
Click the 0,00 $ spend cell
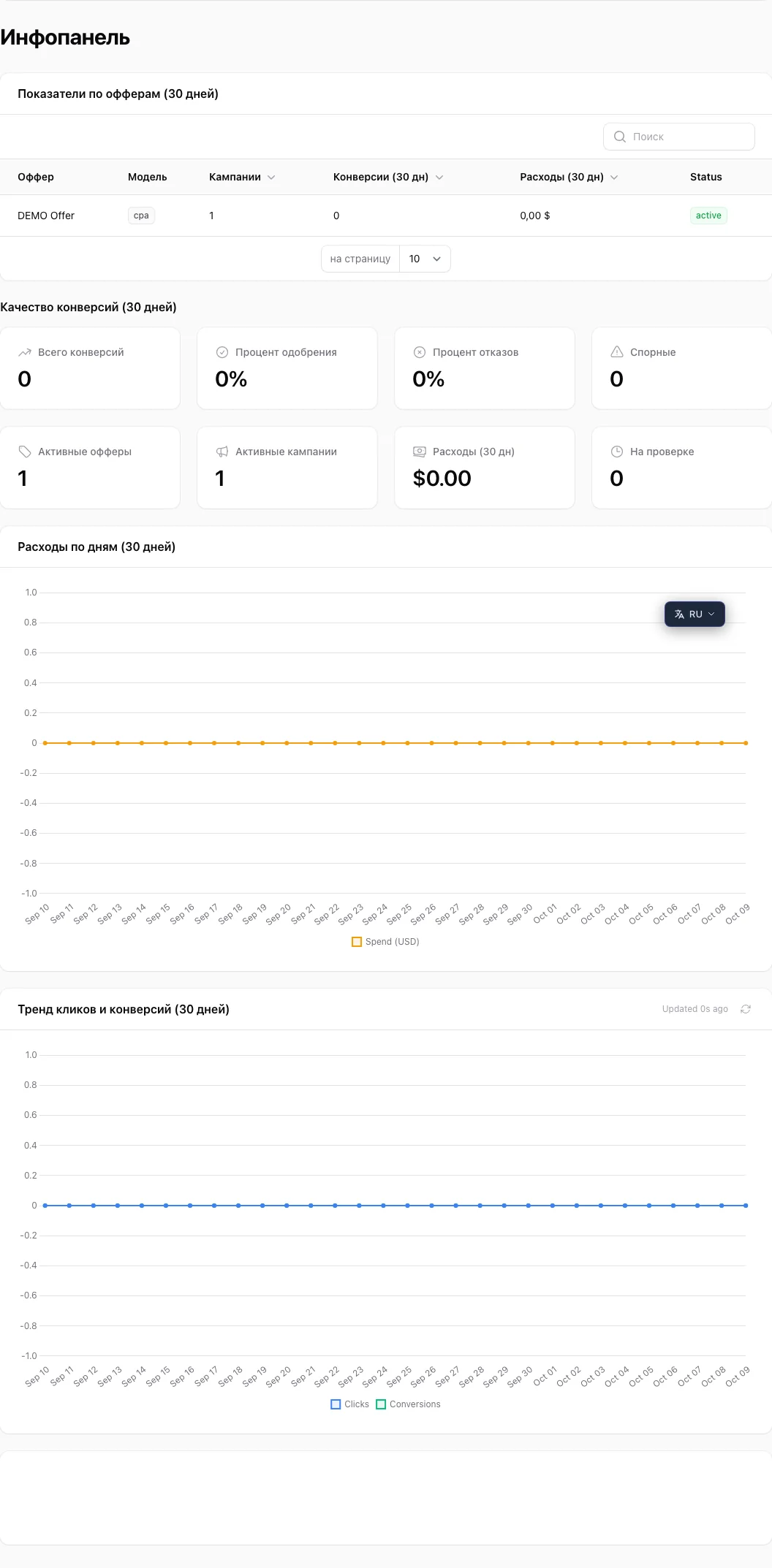click(535, 216)
